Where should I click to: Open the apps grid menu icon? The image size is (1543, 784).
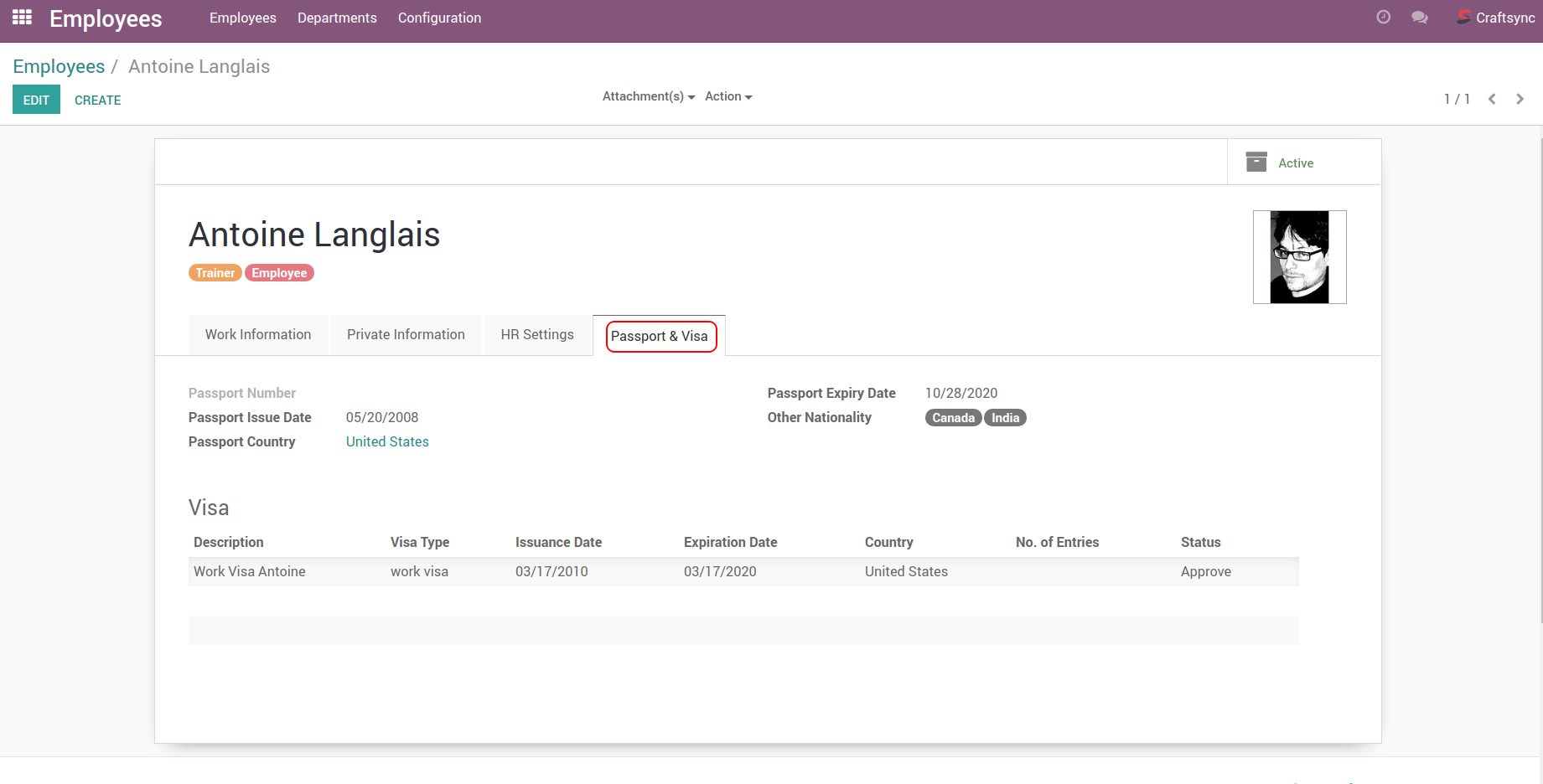pos(22,18)
